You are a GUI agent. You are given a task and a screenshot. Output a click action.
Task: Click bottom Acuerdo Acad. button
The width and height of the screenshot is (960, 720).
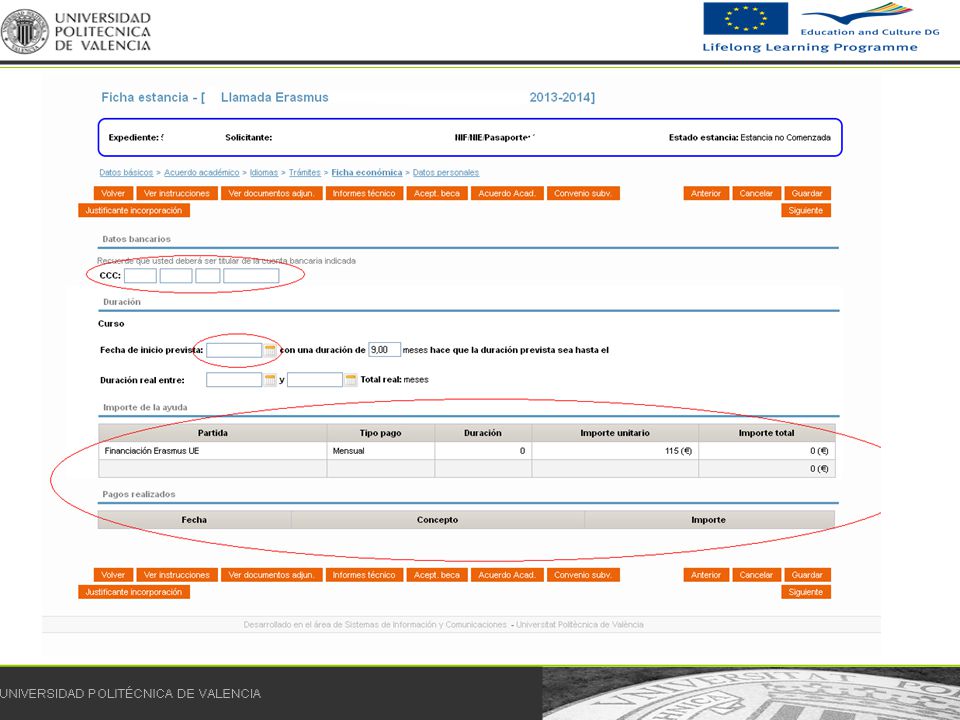[x=507, y=575]
